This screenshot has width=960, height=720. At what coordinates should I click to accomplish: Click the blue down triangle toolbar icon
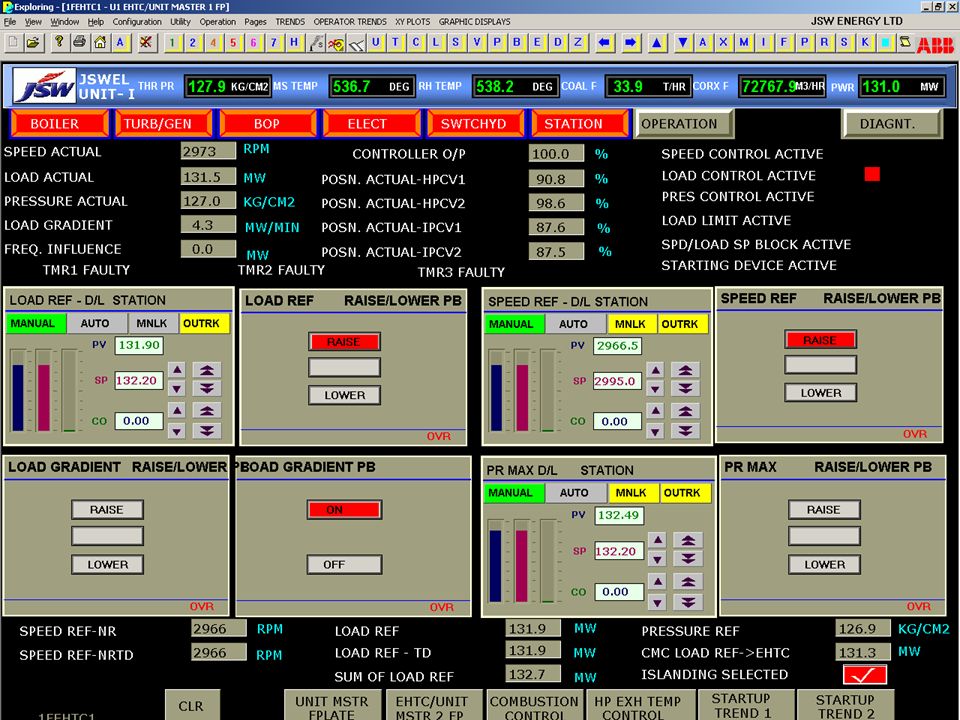[x=683, y=43]
